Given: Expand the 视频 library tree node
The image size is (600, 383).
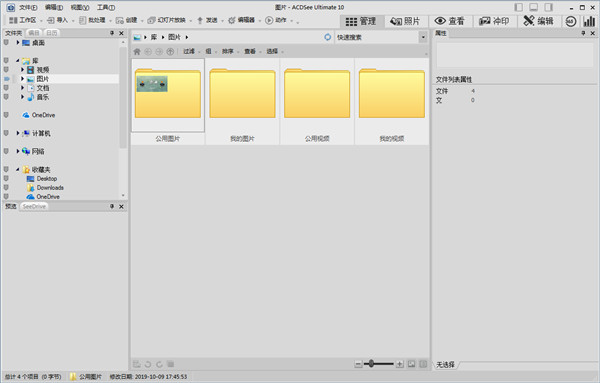Looking at the screenshot, I should click(x=22, y=70).
